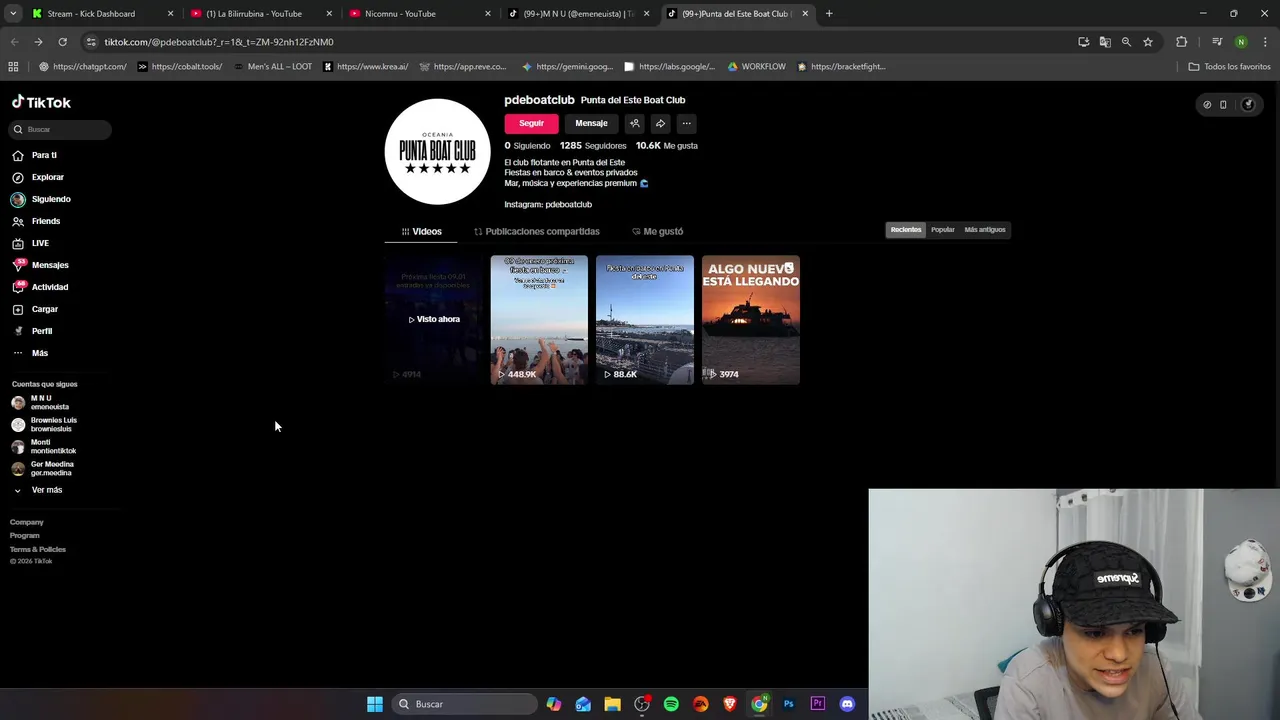Open the Algo nuevo está llegando video
This screenshot has height=720, width=1280.
coord(751,320)
